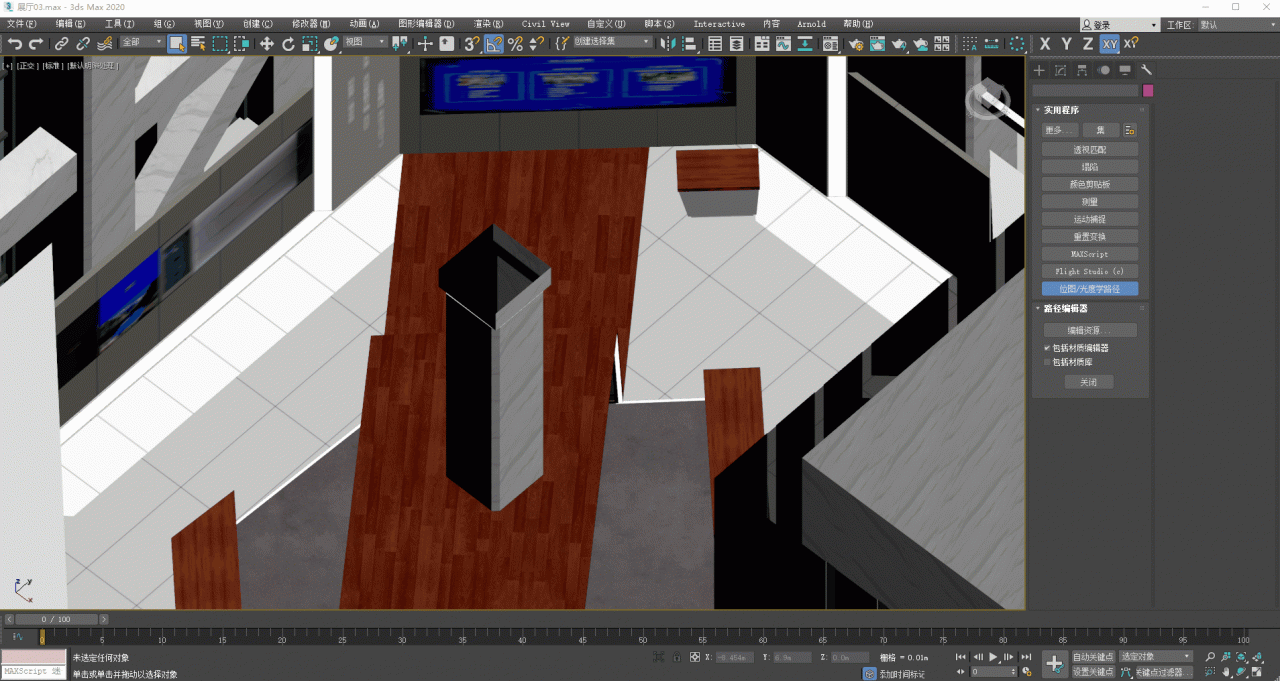Screen dimensions: 1280x681
Task: Collapse the 实用程序 rollout
Action: click(1062, 110)
